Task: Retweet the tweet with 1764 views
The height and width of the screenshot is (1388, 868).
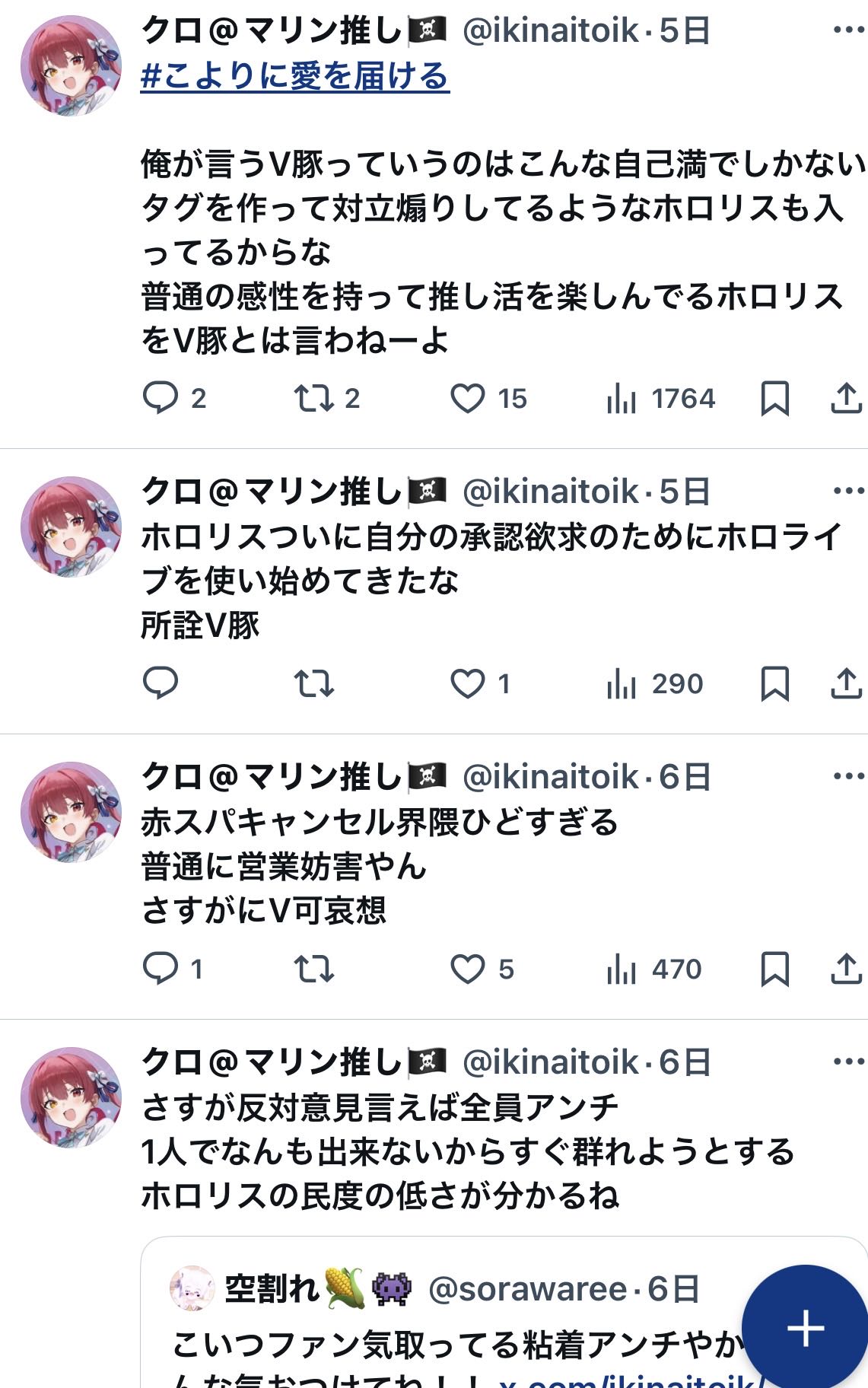Action: [x=313, y=398]
